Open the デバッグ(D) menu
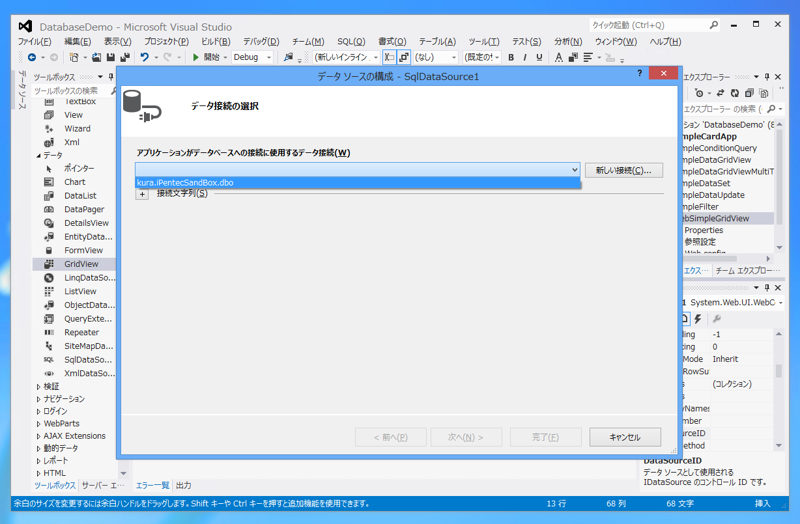The width and height of the screenshot is (800, 524). [261, 42]
